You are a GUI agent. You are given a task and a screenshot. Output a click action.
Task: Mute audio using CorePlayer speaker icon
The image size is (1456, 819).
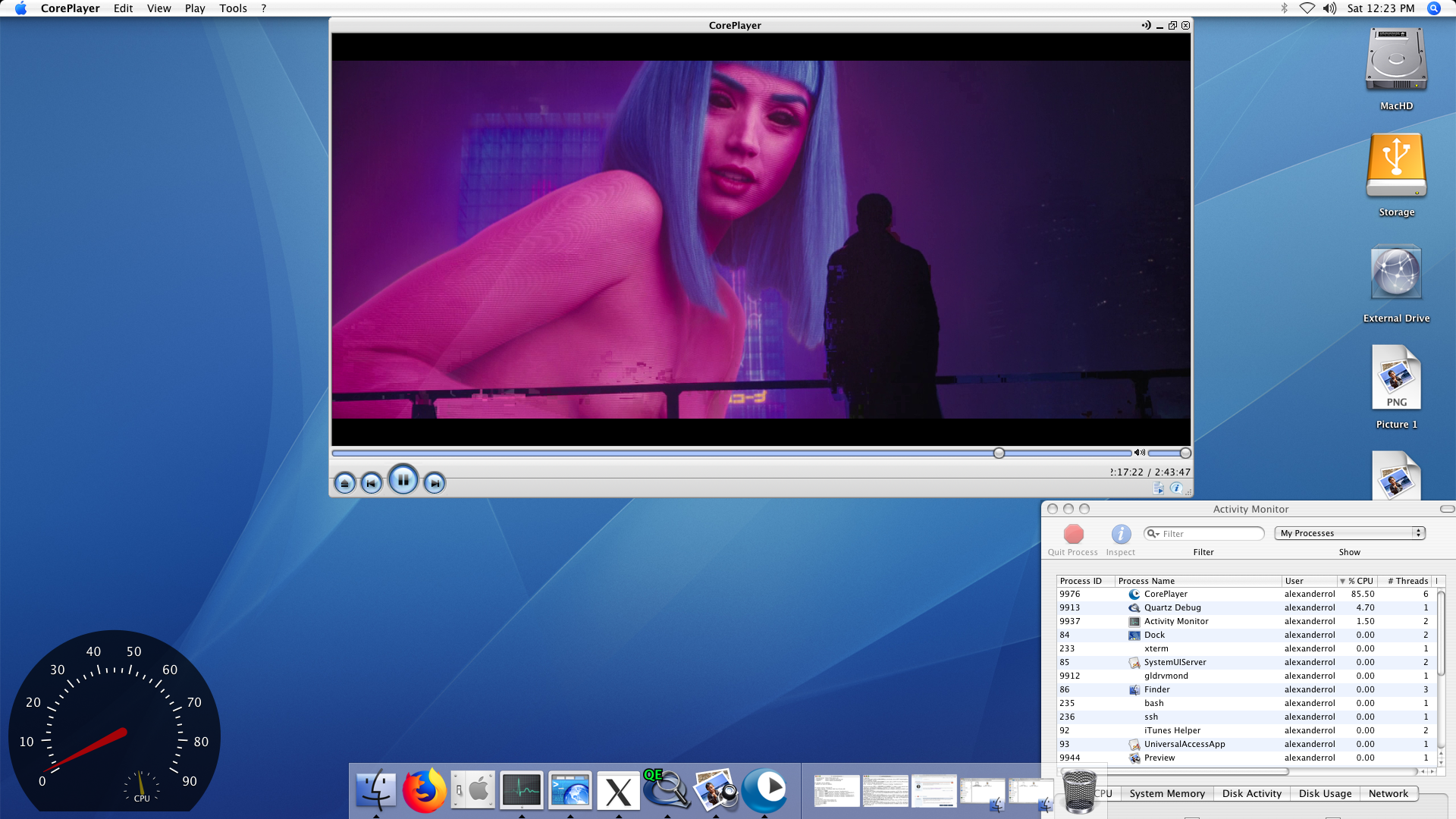[1139, 453]
